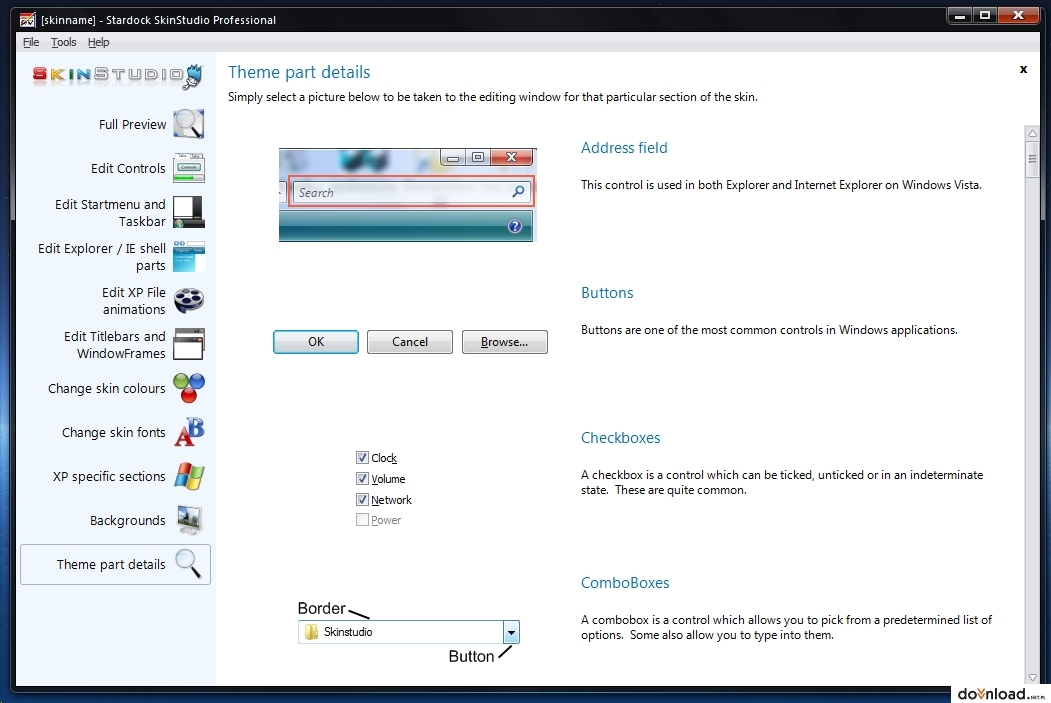The height and width of the screenshot is (703, 1051).
Task: Click the Edit Controls icon
Action: click(188, 168)
